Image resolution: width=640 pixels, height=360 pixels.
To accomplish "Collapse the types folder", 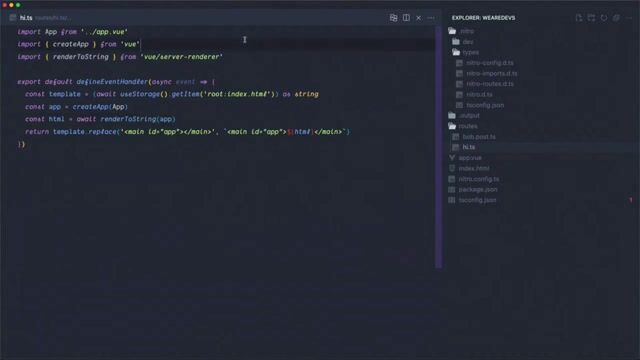I will 466,52.
